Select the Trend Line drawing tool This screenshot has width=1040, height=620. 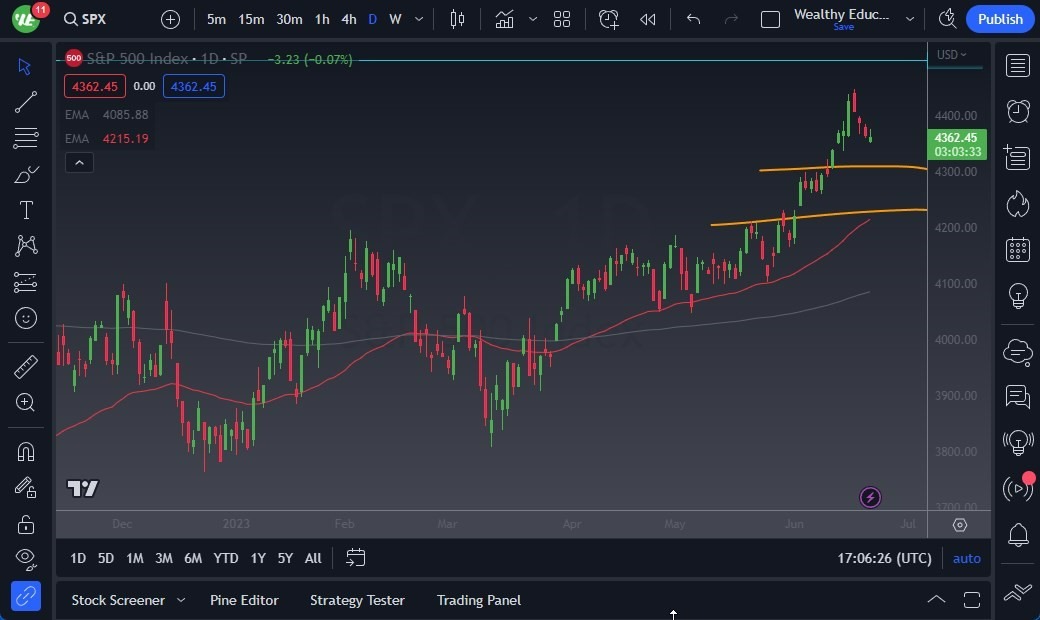(26, 102)
